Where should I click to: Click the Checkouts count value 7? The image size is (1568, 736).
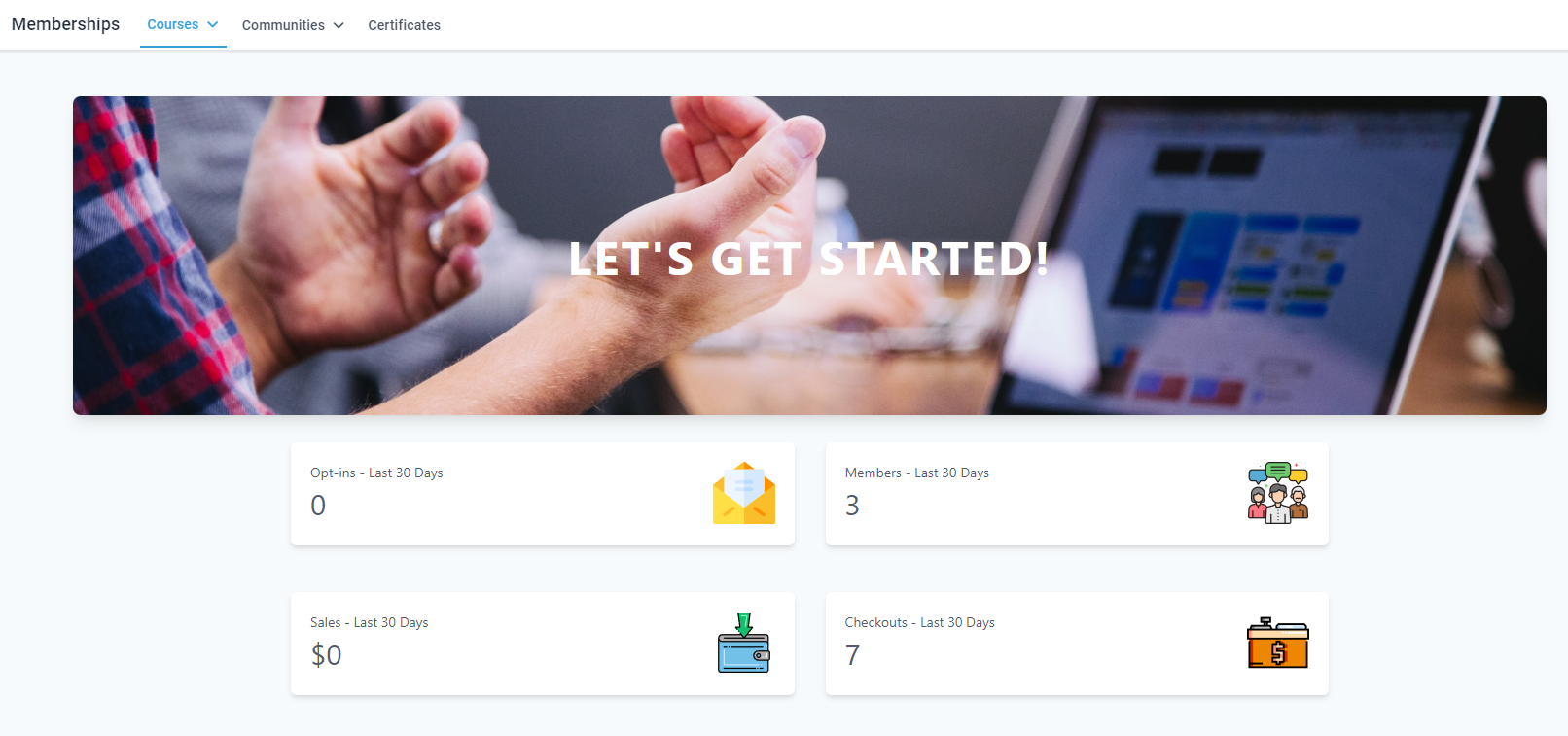coord(852,655)
